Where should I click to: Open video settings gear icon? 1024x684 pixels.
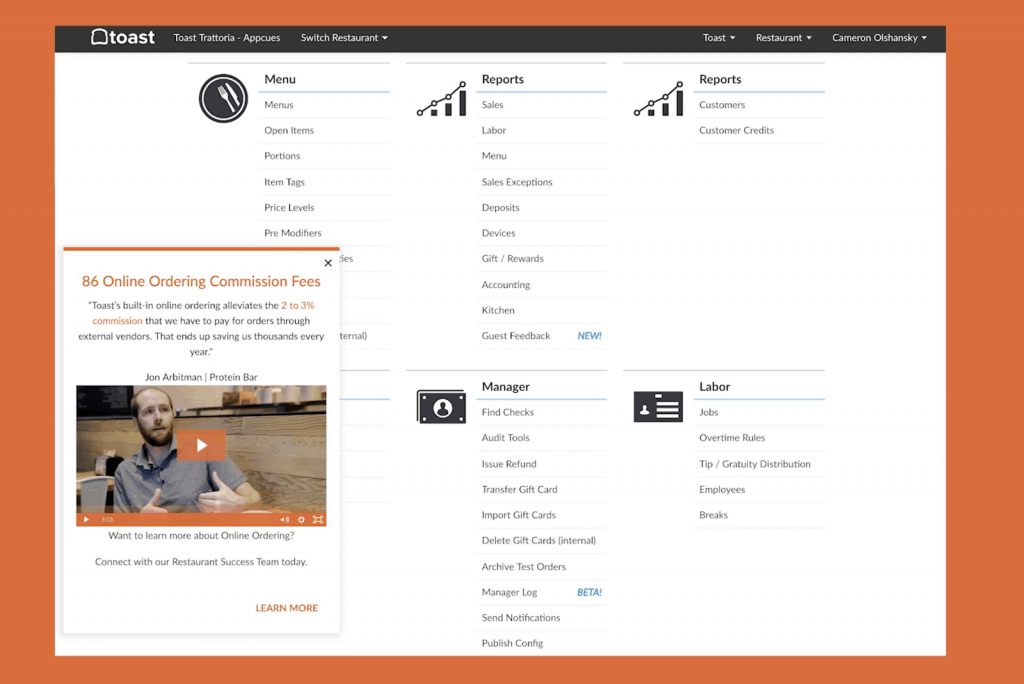pos(301,519)
